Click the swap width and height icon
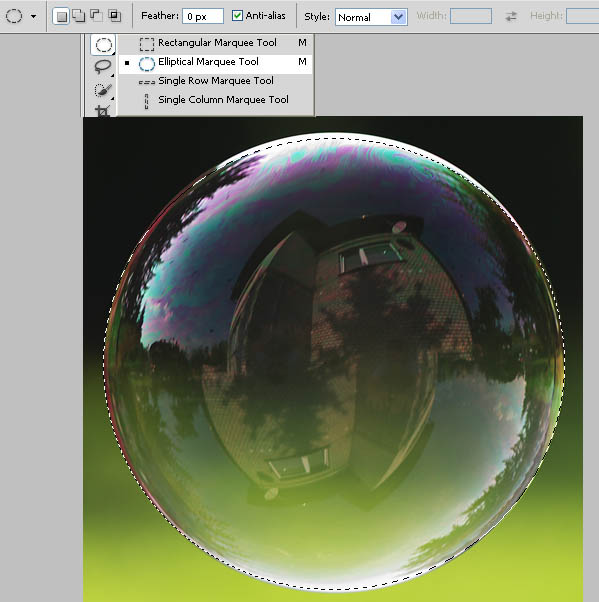Viewport: 599px width, 602px height. click(x=511, y=16)
